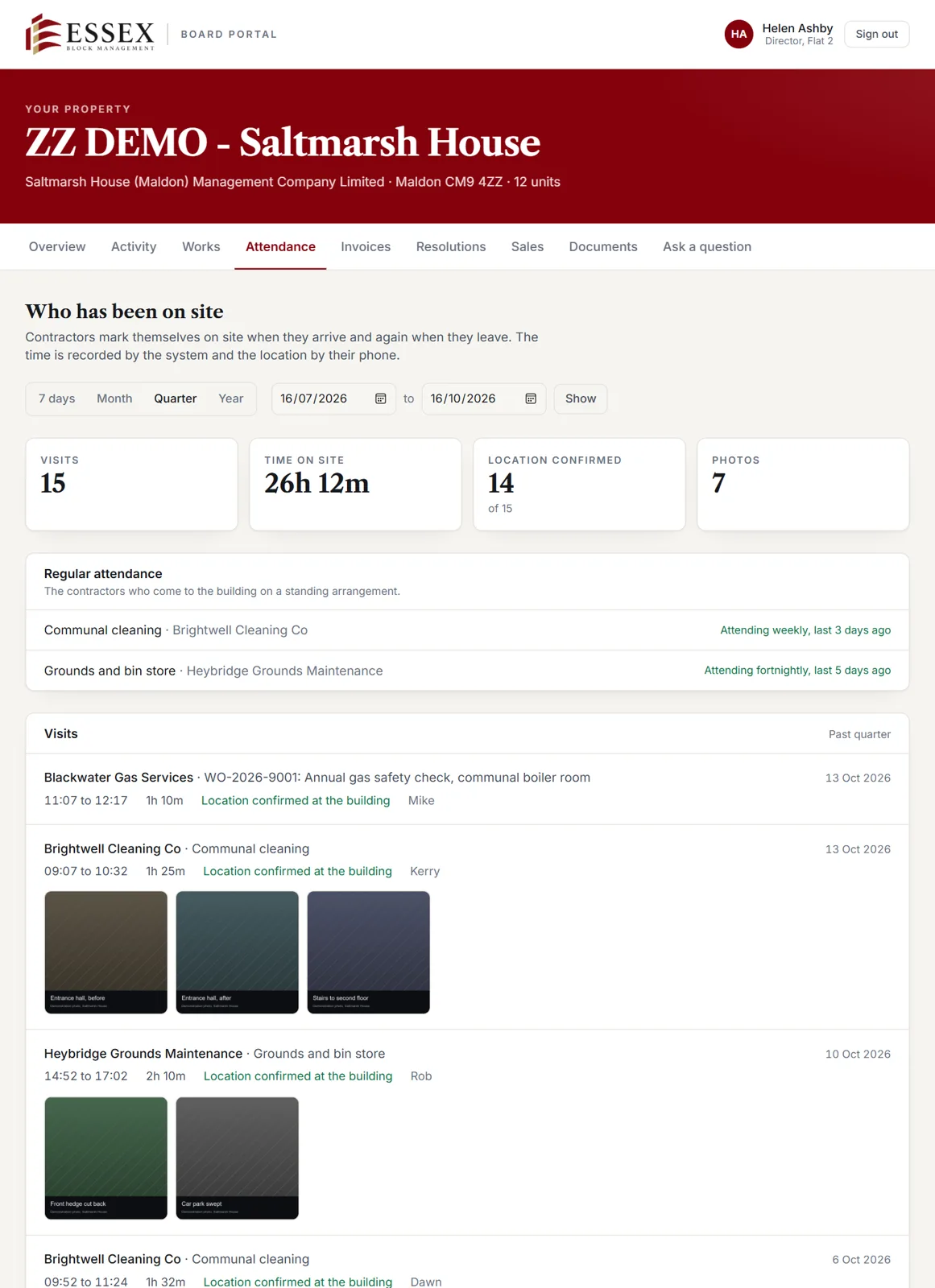Sign out of the board portal
Viewport: 935px width, 1288px height.
pyautogui.click(x=876, y=34)
